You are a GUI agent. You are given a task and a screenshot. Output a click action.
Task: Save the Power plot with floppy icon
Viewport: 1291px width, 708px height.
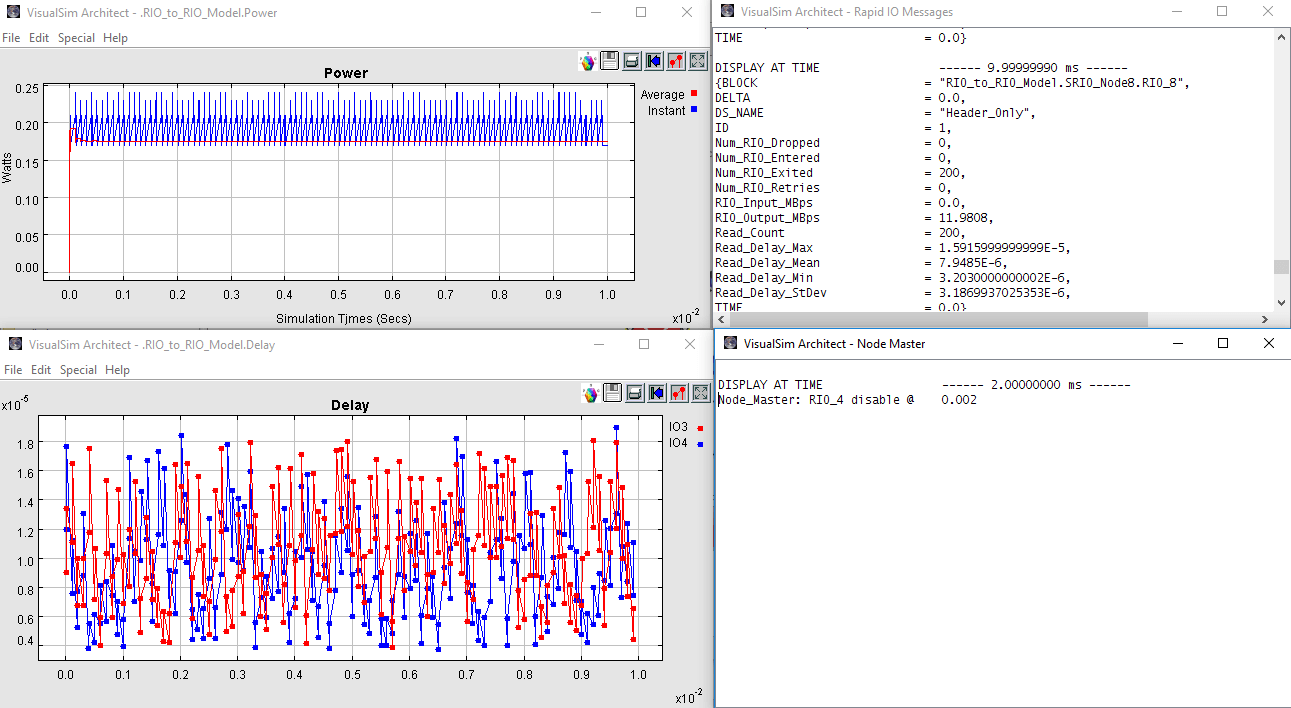point(610,61)
